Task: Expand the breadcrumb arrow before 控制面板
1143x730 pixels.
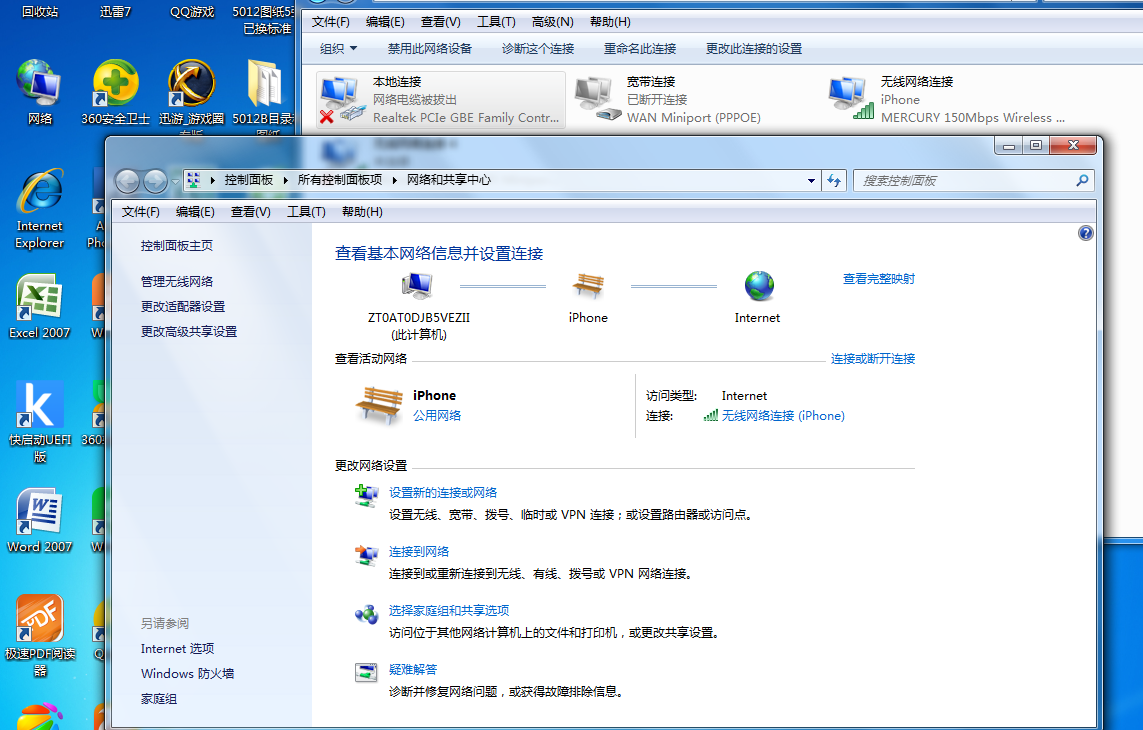Action: (212, 180)
